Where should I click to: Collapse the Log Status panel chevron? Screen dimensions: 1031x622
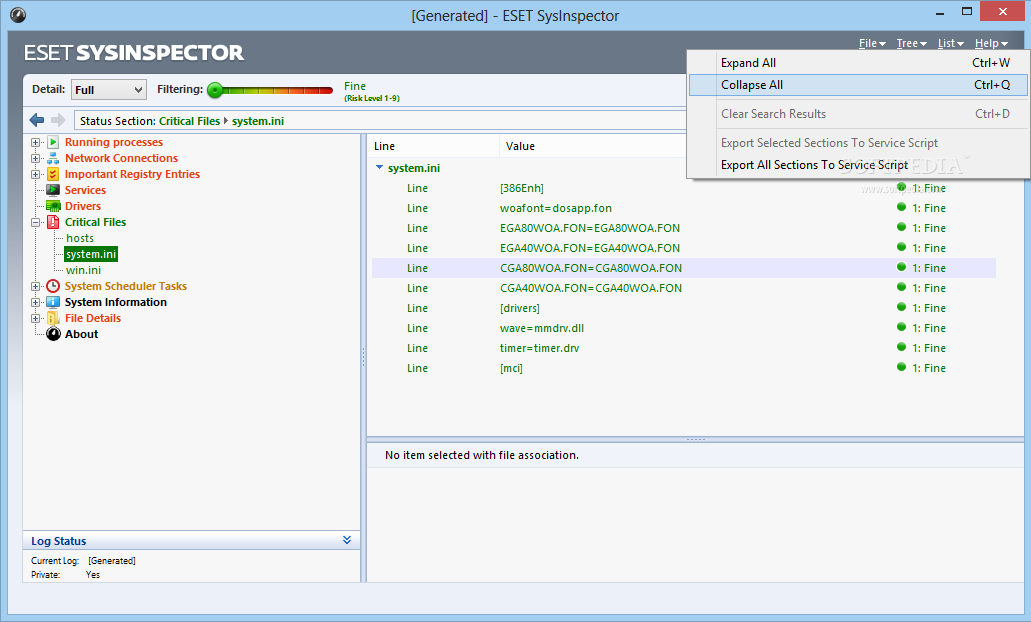pos(347,540)
